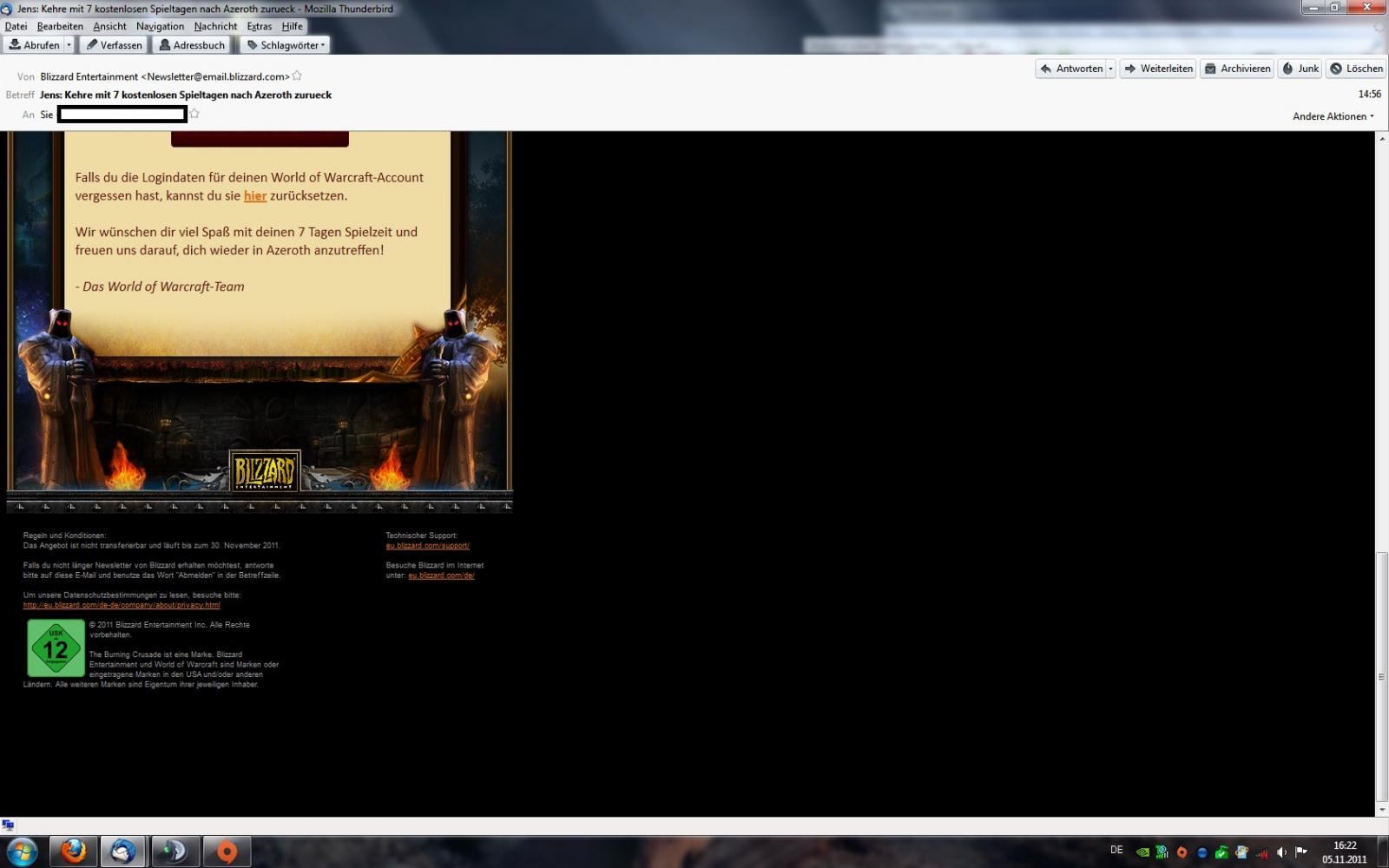Open the Windows Start menu
1389x868 pixels.
click(x=22, y=852)
